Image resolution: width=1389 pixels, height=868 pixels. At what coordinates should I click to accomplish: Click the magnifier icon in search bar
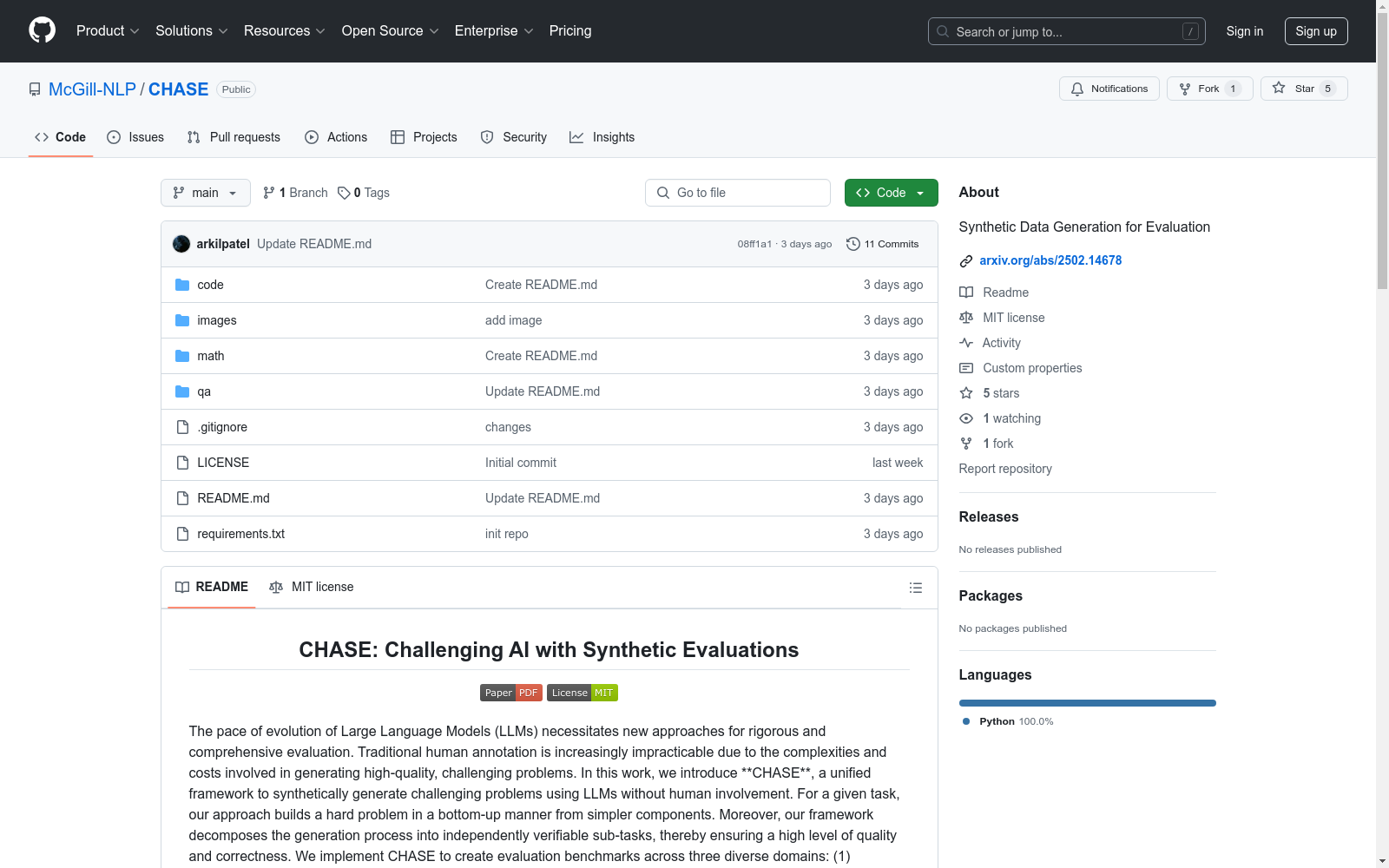pyautogui.click(x=943, y=31)
